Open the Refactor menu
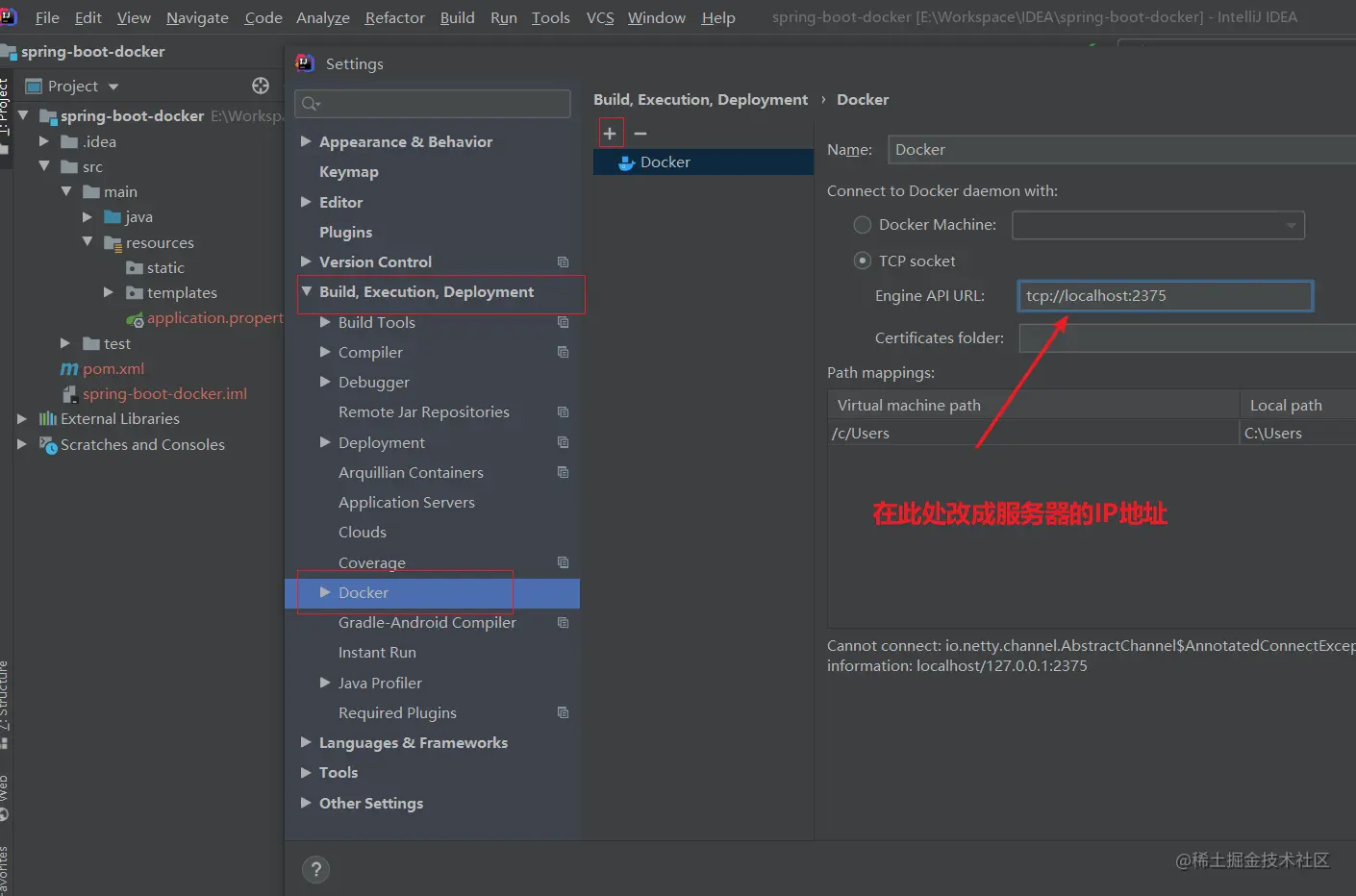 394,17
